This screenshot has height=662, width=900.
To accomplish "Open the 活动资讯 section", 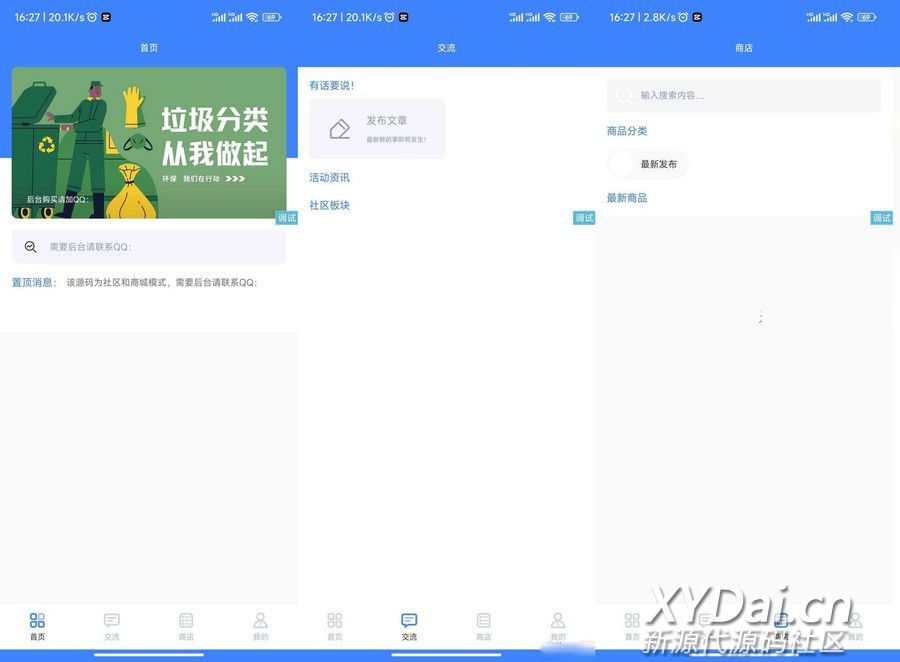I will (329, 177).
